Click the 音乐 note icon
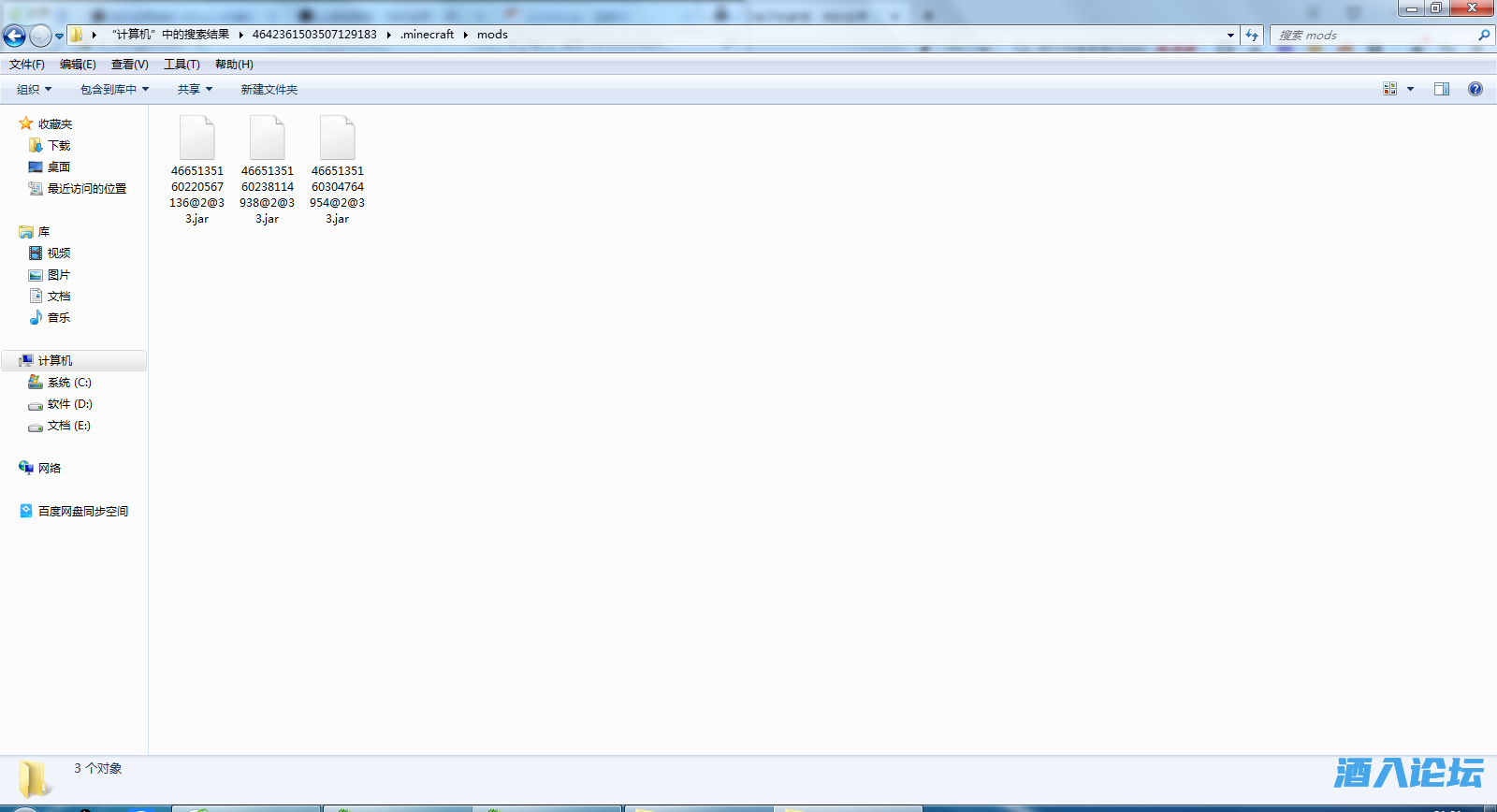The image size is (1497, 812). tap(36, 318)
